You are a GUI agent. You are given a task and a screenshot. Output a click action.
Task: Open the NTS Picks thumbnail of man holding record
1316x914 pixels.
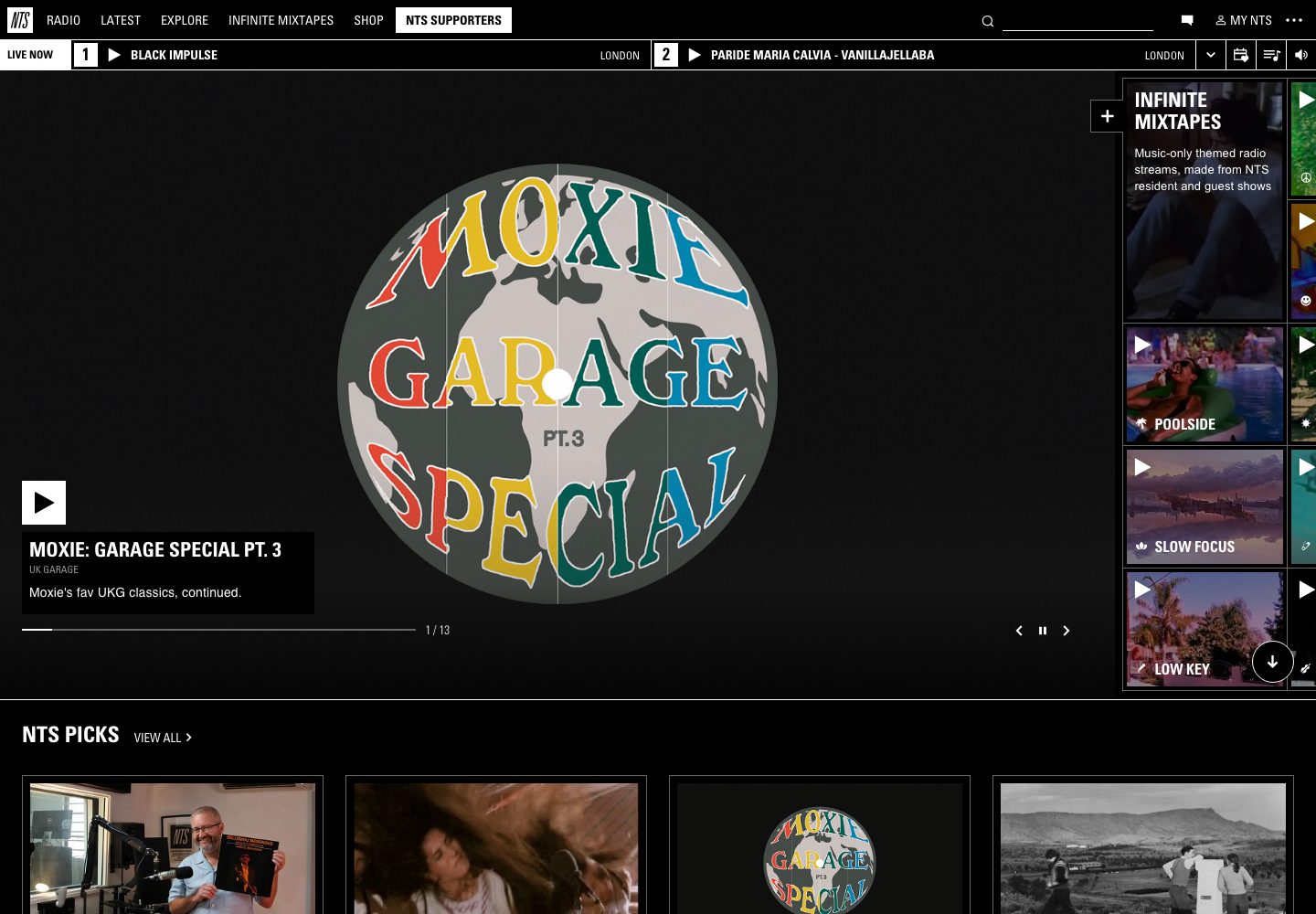pyautogui.click(x=173, y=848)
